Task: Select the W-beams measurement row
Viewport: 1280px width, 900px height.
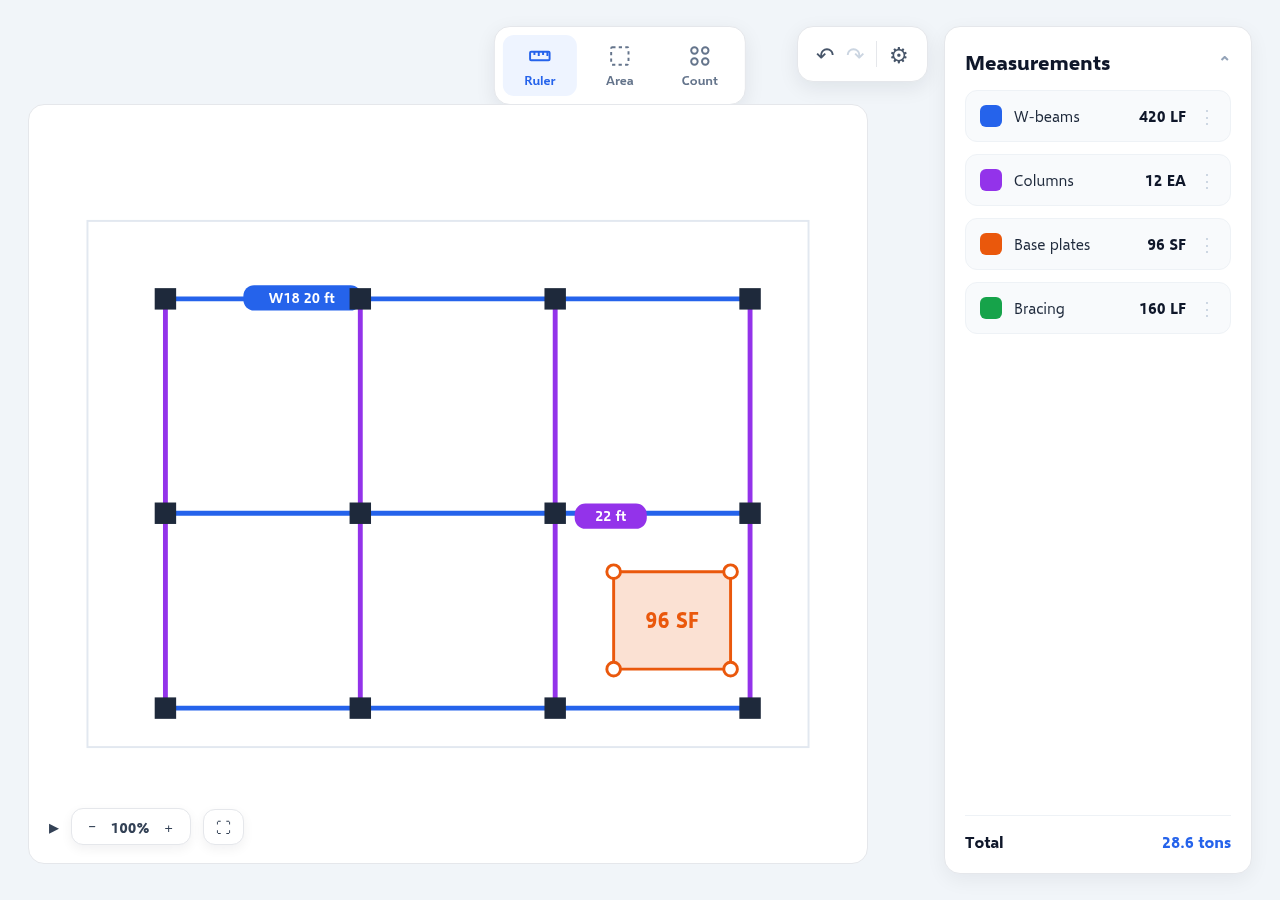Action: tap(1098, 116)
